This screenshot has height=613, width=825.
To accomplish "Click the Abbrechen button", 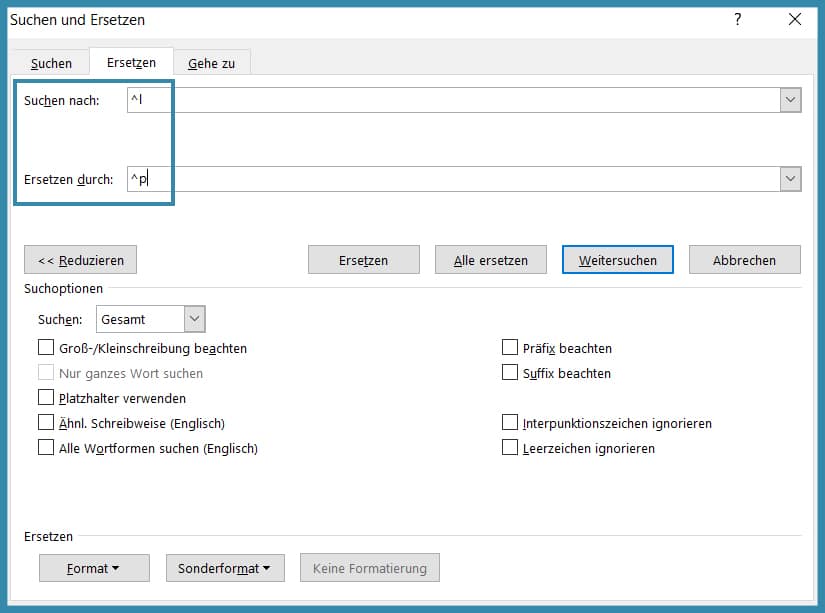I will (x=744, y=260).
